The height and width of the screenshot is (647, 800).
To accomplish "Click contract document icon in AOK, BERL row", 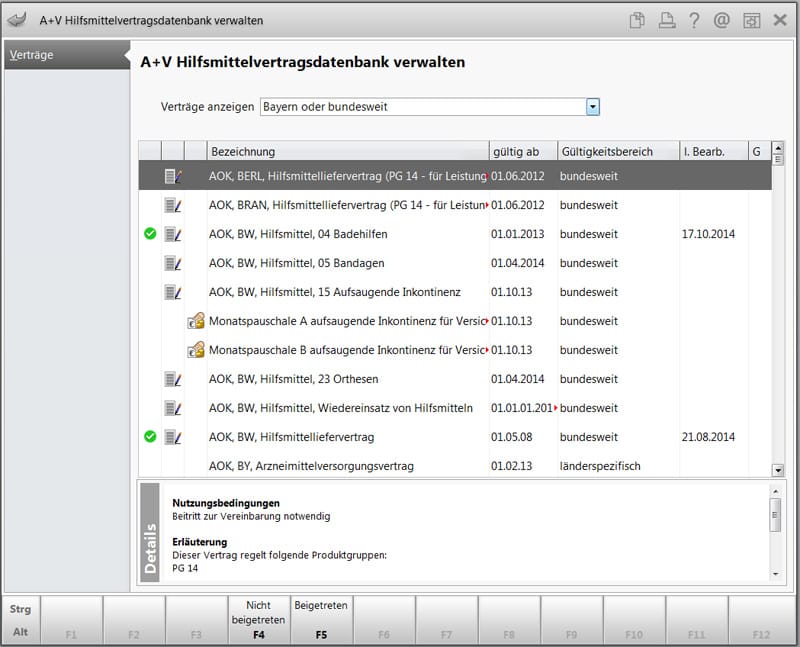I will click(x=173, y=177).
